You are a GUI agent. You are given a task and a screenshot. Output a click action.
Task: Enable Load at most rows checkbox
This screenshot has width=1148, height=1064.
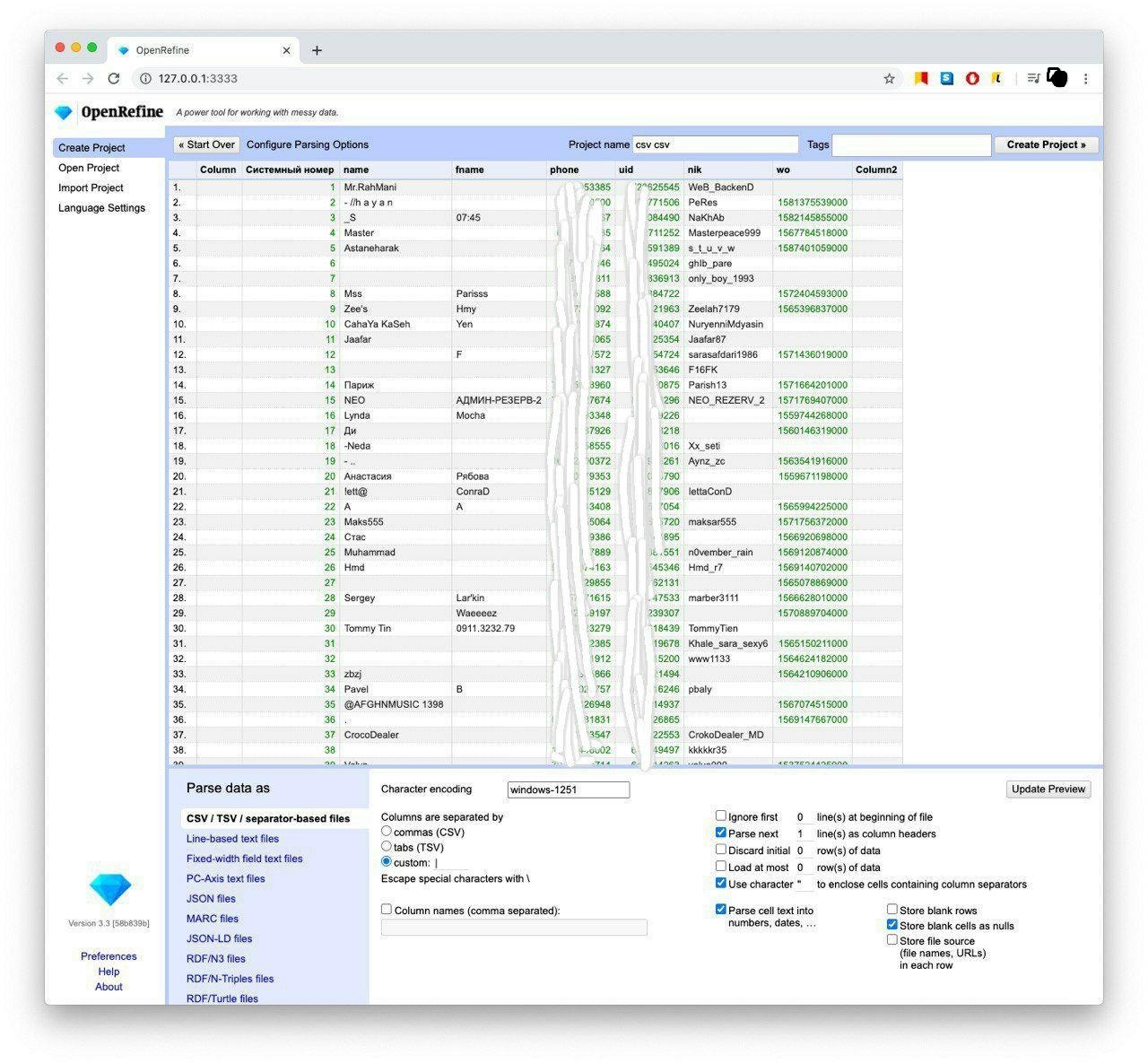click(x=720, y=866)
